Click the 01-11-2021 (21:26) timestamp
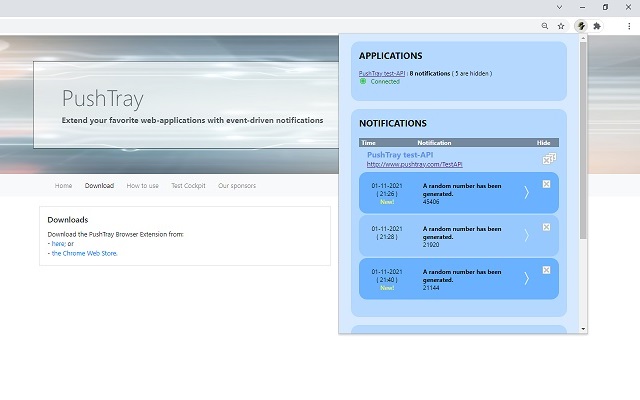Image resolution: width=640 pixels, height=400 pixels. [x=387, y=190]
